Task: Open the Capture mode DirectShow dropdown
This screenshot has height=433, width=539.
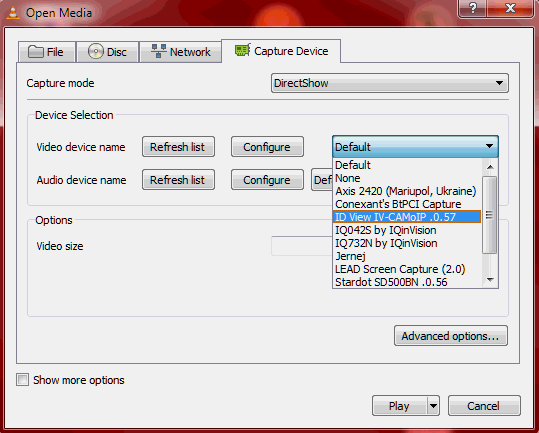Action: (x=390, y=83)
